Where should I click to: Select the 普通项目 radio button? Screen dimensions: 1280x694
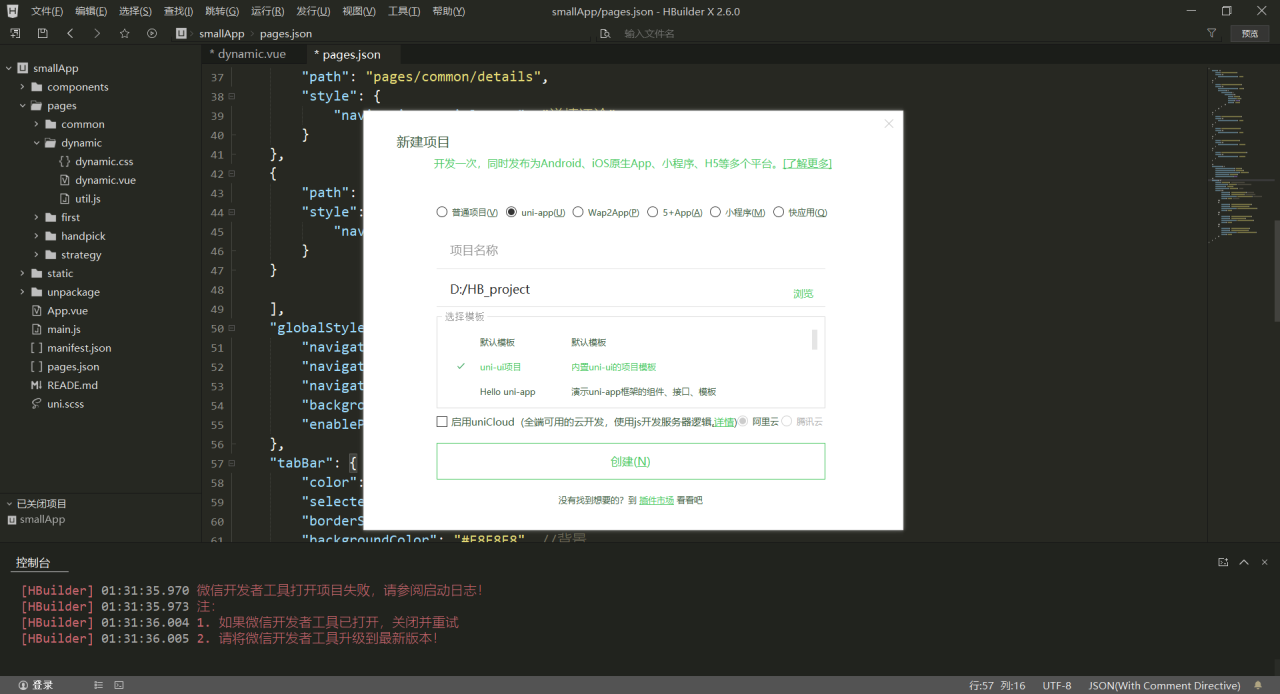(442, 212)
